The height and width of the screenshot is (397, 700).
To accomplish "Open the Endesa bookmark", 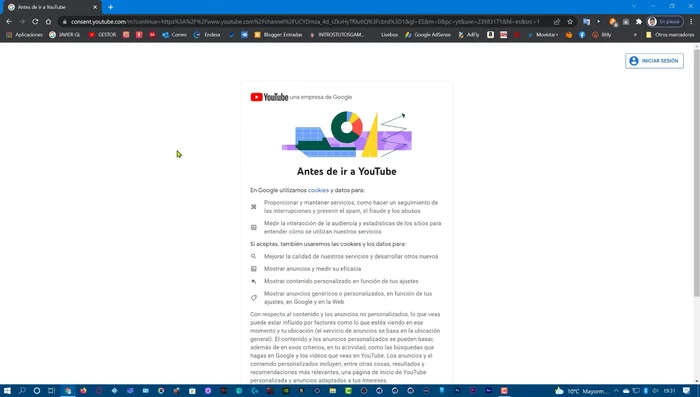I will 208,34.
